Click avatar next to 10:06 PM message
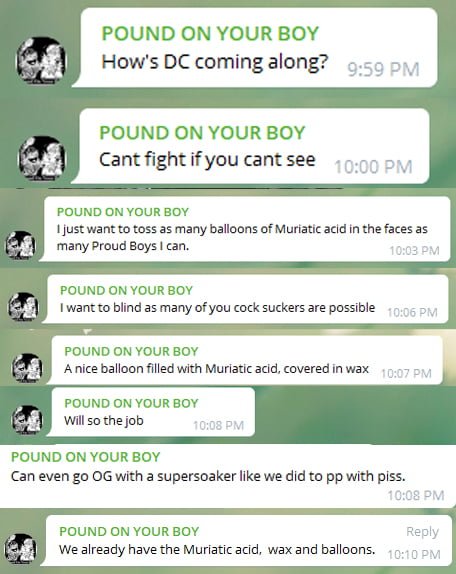The height and width of the screenshot is (574, 456). coord(23,306)
